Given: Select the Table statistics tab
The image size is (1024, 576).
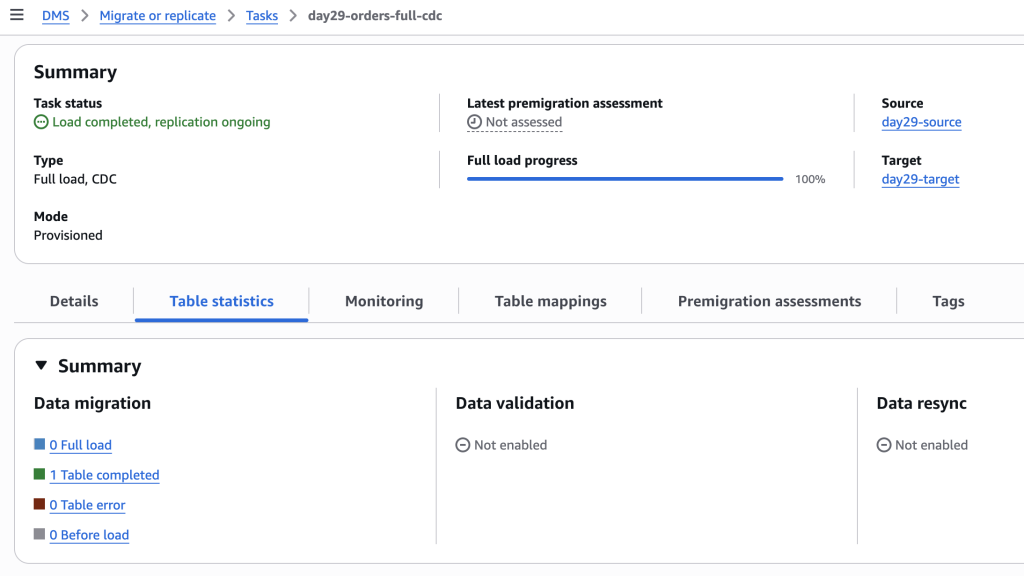Looking at the screenshot, I should tap(221, 301).
